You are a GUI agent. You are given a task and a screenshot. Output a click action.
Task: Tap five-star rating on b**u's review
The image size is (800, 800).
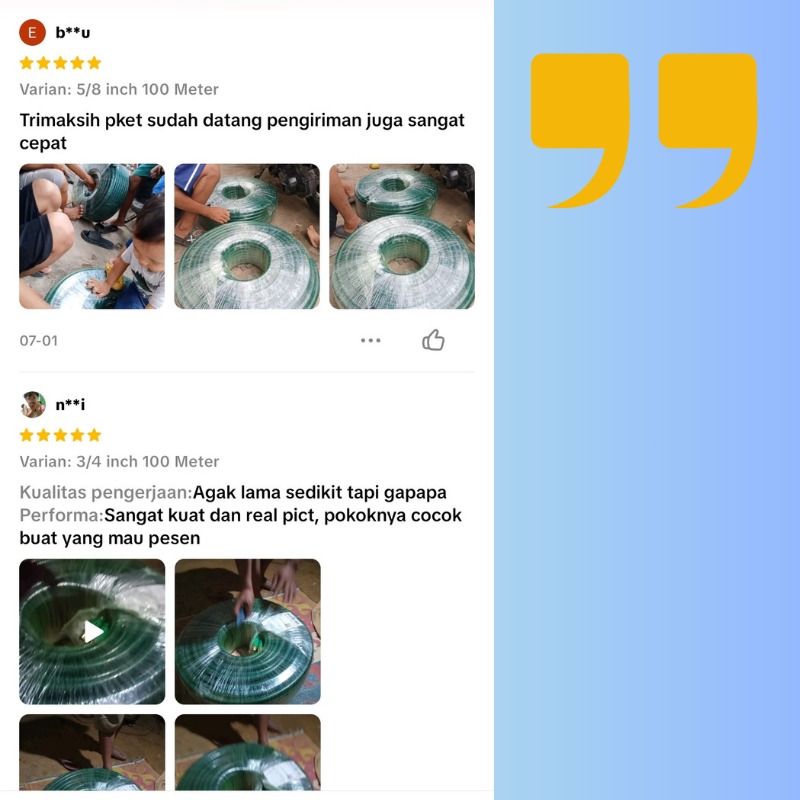pyautogui.click(x=60, y=63)
